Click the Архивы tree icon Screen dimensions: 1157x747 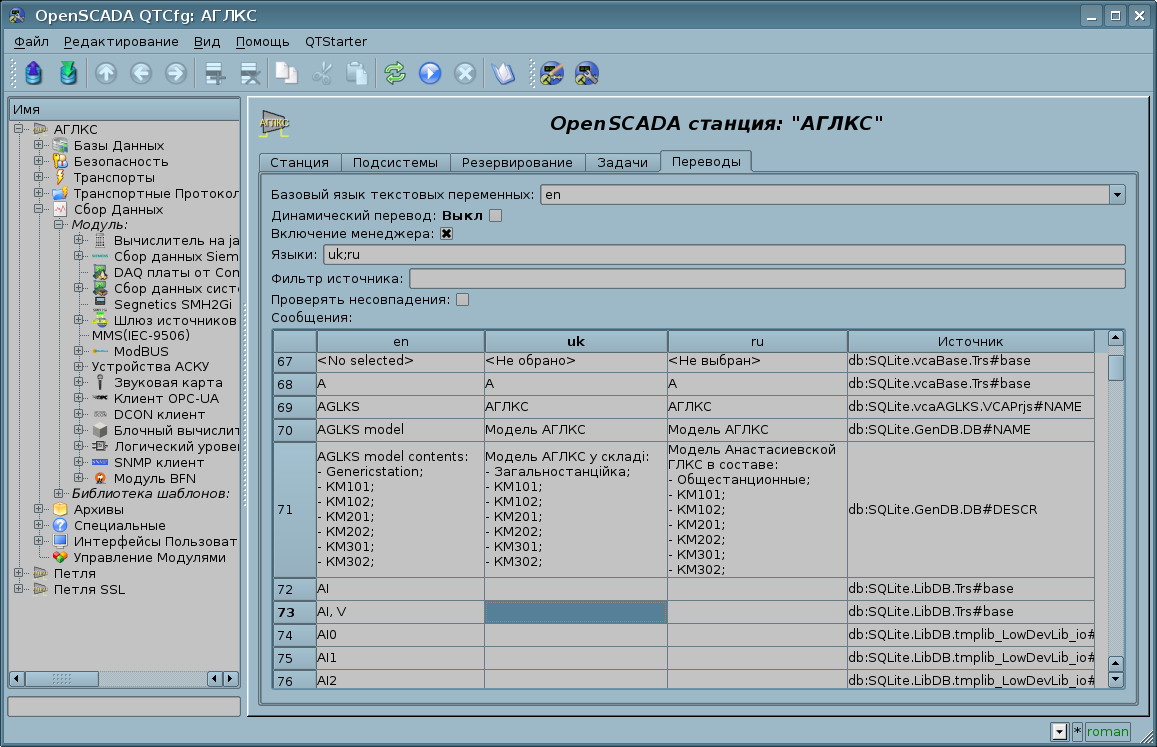click(x=61, y=509)
